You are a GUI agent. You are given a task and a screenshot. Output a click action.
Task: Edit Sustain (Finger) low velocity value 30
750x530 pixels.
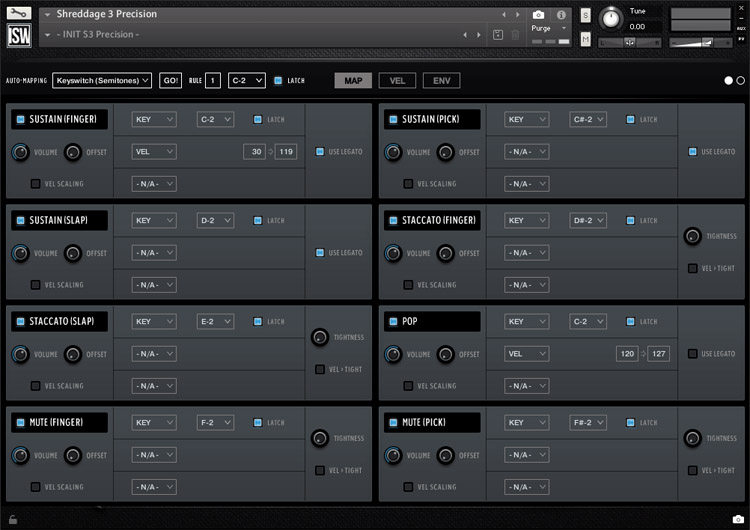coord(254,152)
